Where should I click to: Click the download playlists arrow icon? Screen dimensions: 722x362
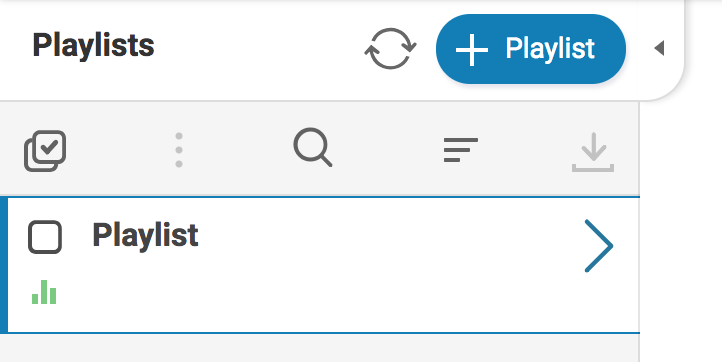593,152
